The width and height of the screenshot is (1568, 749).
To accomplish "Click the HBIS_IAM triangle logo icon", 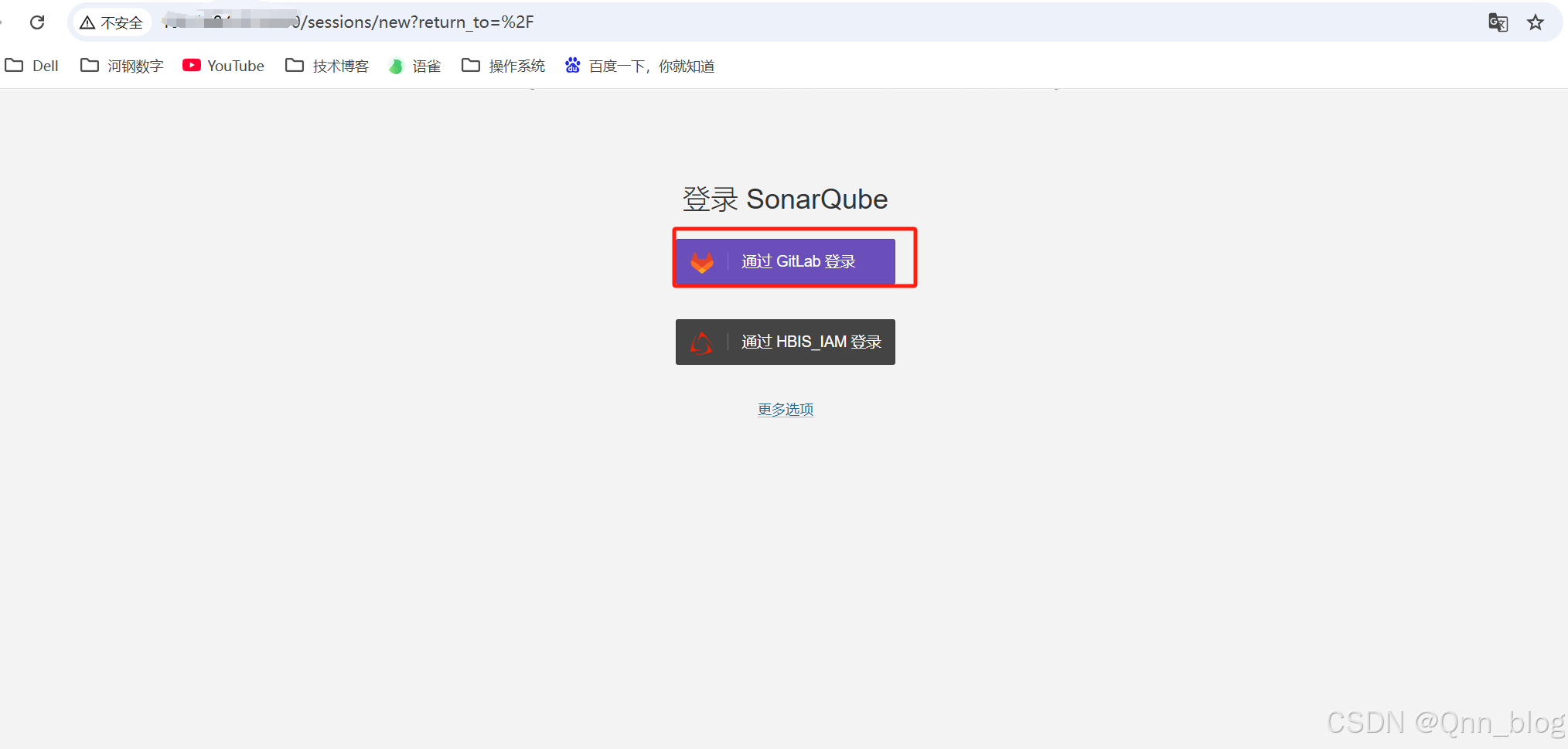I will point(703,342).
